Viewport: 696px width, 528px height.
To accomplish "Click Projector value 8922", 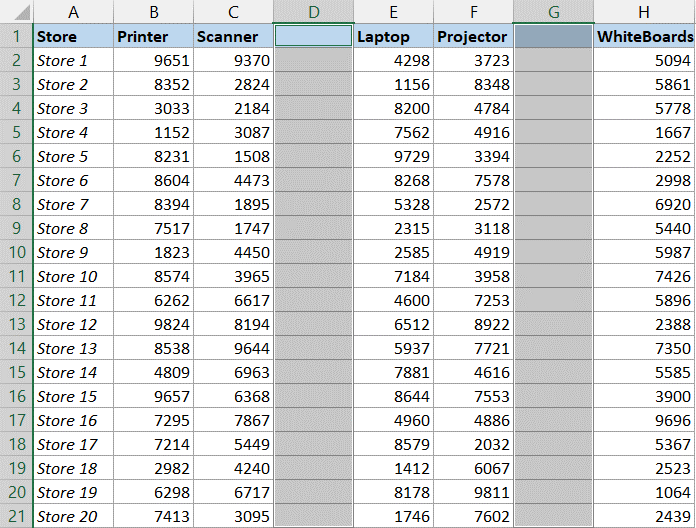I will pyautogui.click(x=474, y=324).
